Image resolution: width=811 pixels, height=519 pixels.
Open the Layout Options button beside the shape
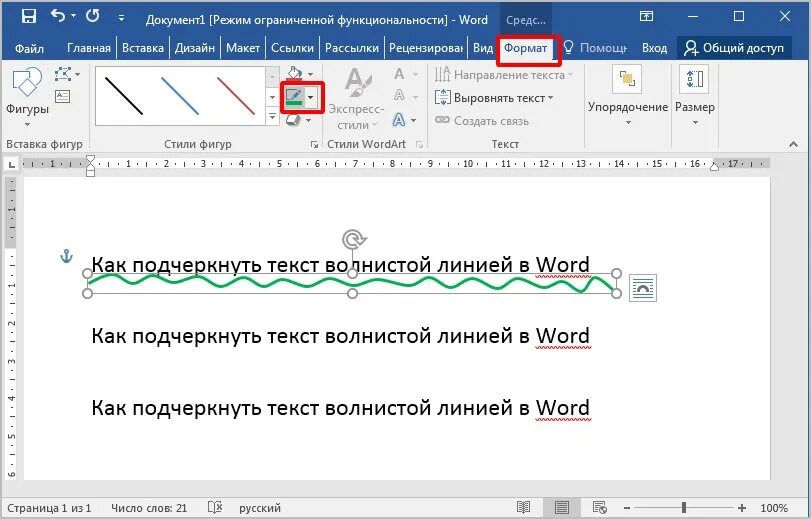(643, 288)
